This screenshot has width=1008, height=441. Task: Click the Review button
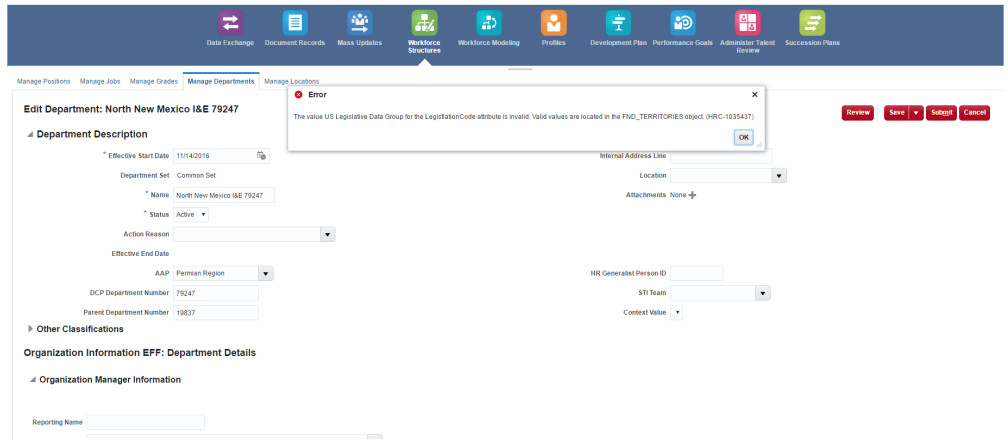(x=858, y=112)
